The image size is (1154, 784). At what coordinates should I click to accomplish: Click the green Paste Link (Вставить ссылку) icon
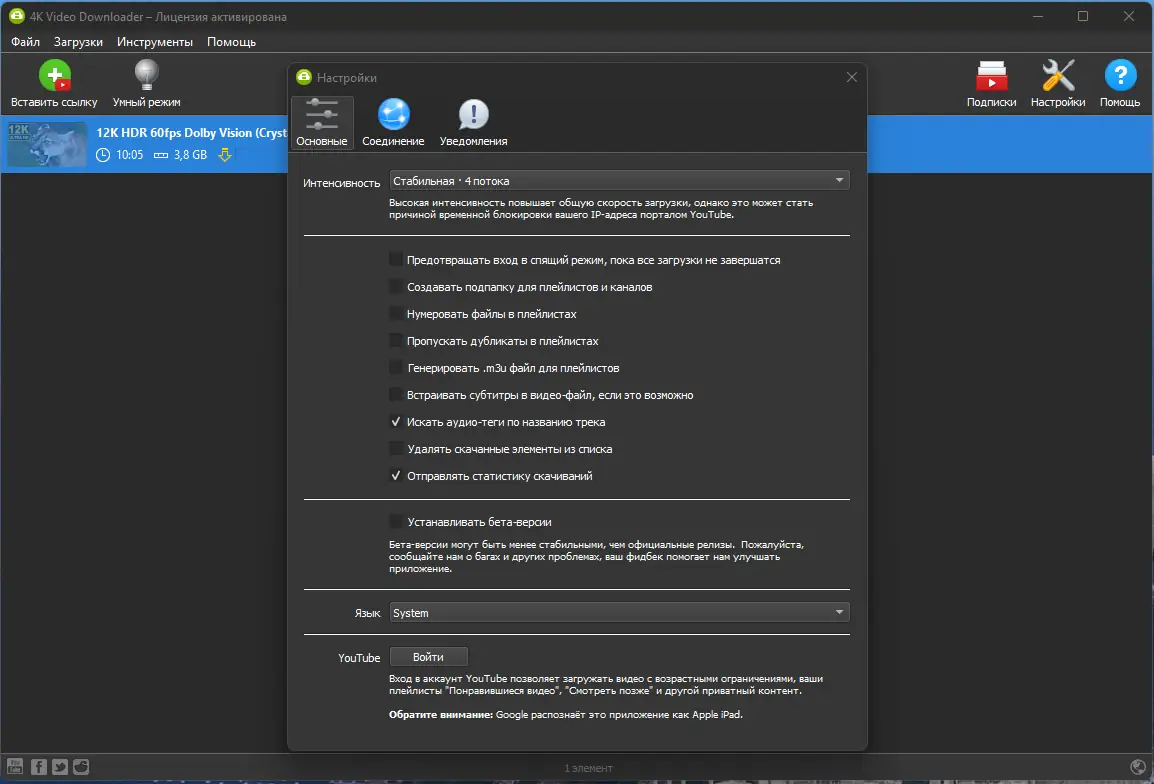coord(54,75)
